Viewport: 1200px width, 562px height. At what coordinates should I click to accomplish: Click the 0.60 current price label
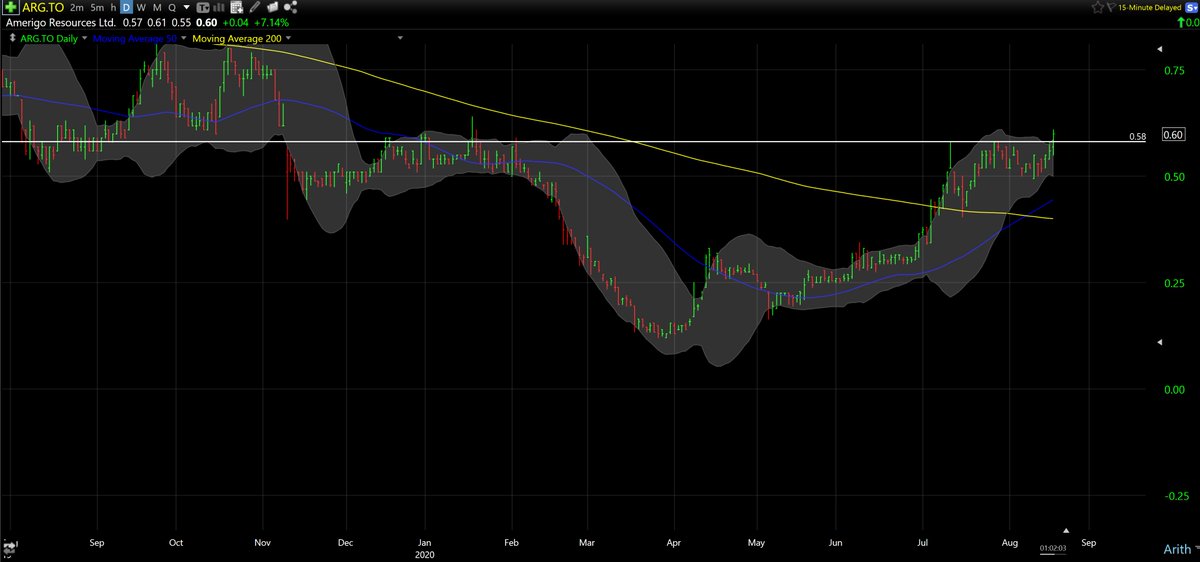[x=1173, y=135]
